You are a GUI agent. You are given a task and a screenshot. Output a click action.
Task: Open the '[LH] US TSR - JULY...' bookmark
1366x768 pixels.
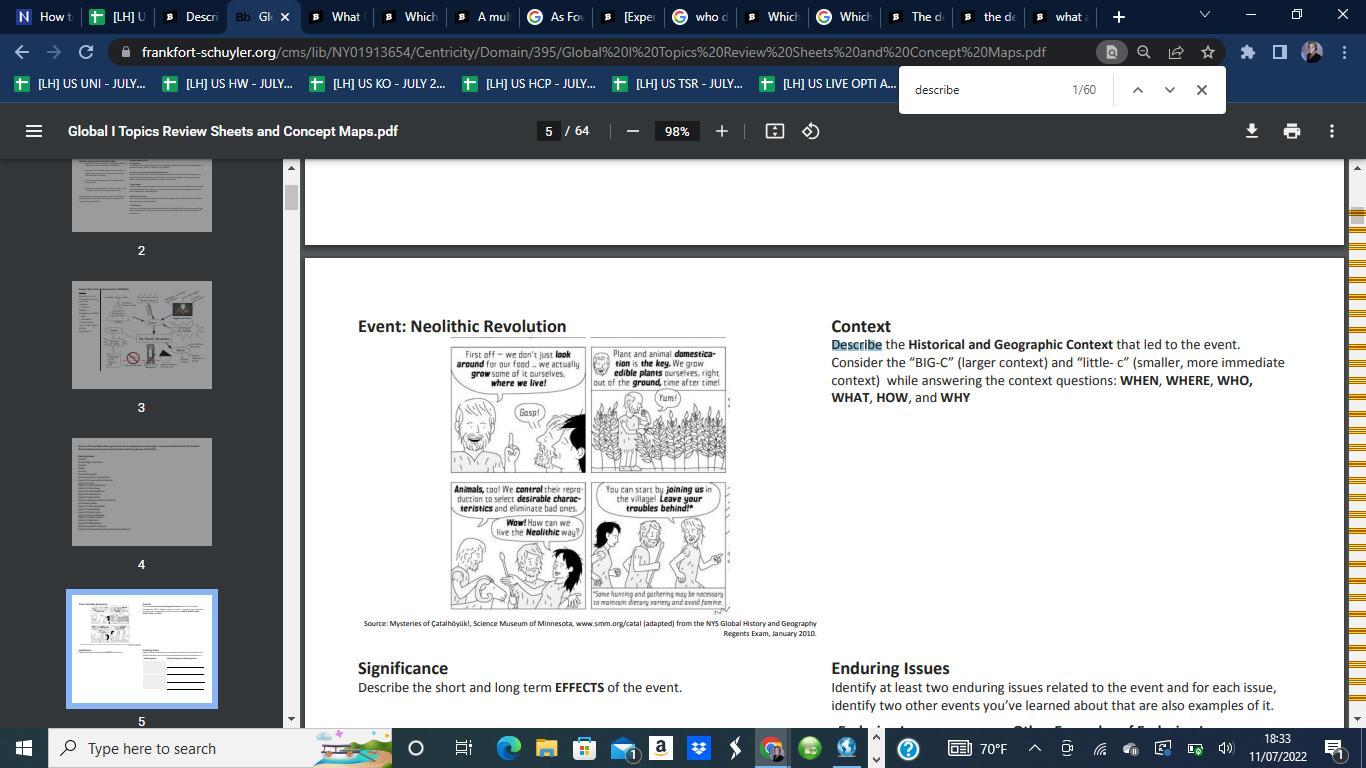click(678, 84)
